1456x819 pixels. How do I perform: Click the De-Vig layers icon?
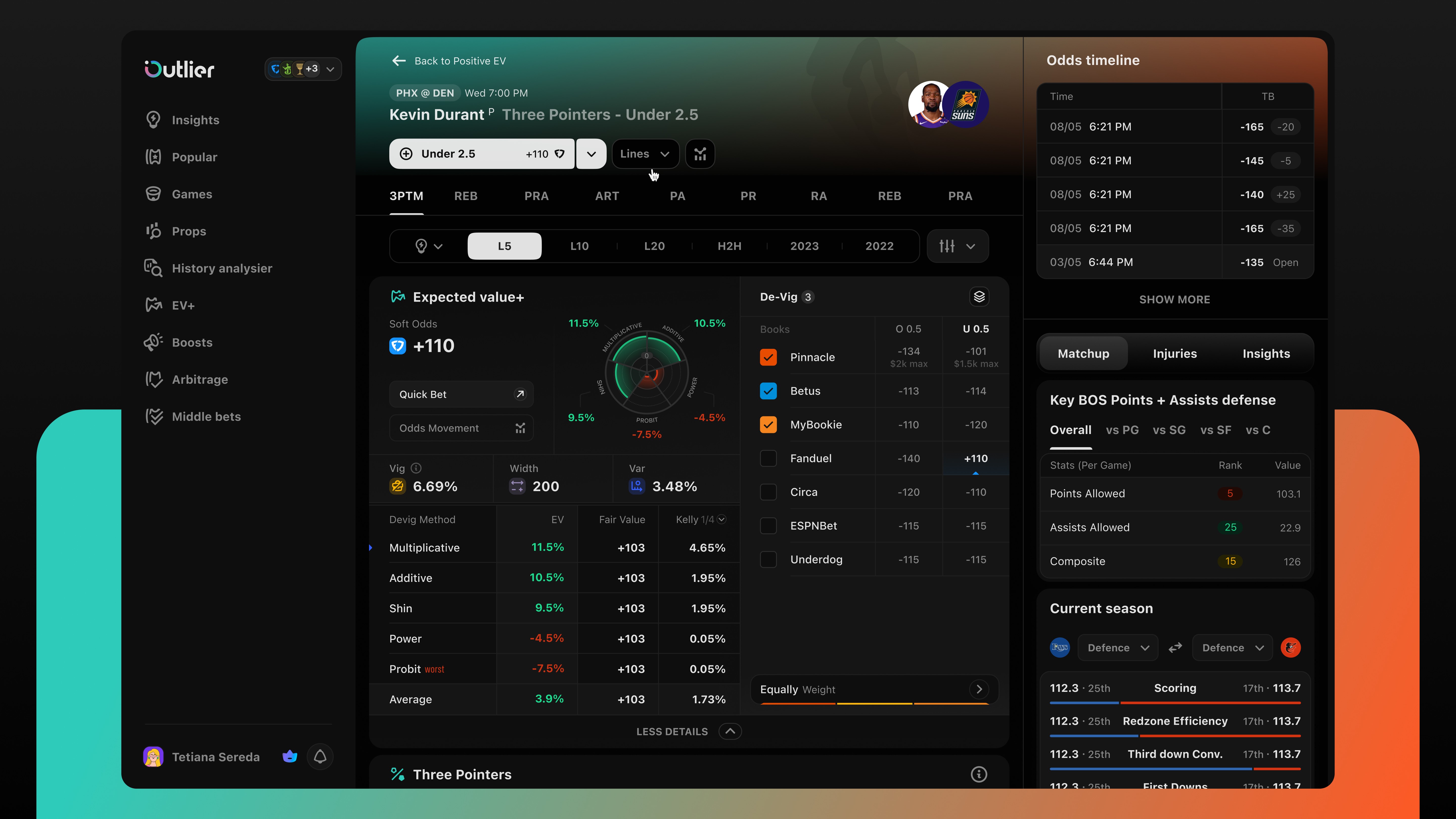click(979, 297)
